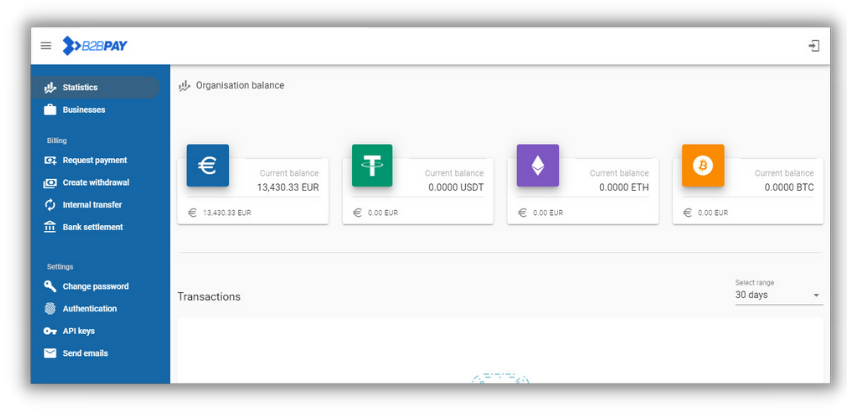Screen dimensions: 847x410
Task: Open API keys settings
Action: [95, 331]
